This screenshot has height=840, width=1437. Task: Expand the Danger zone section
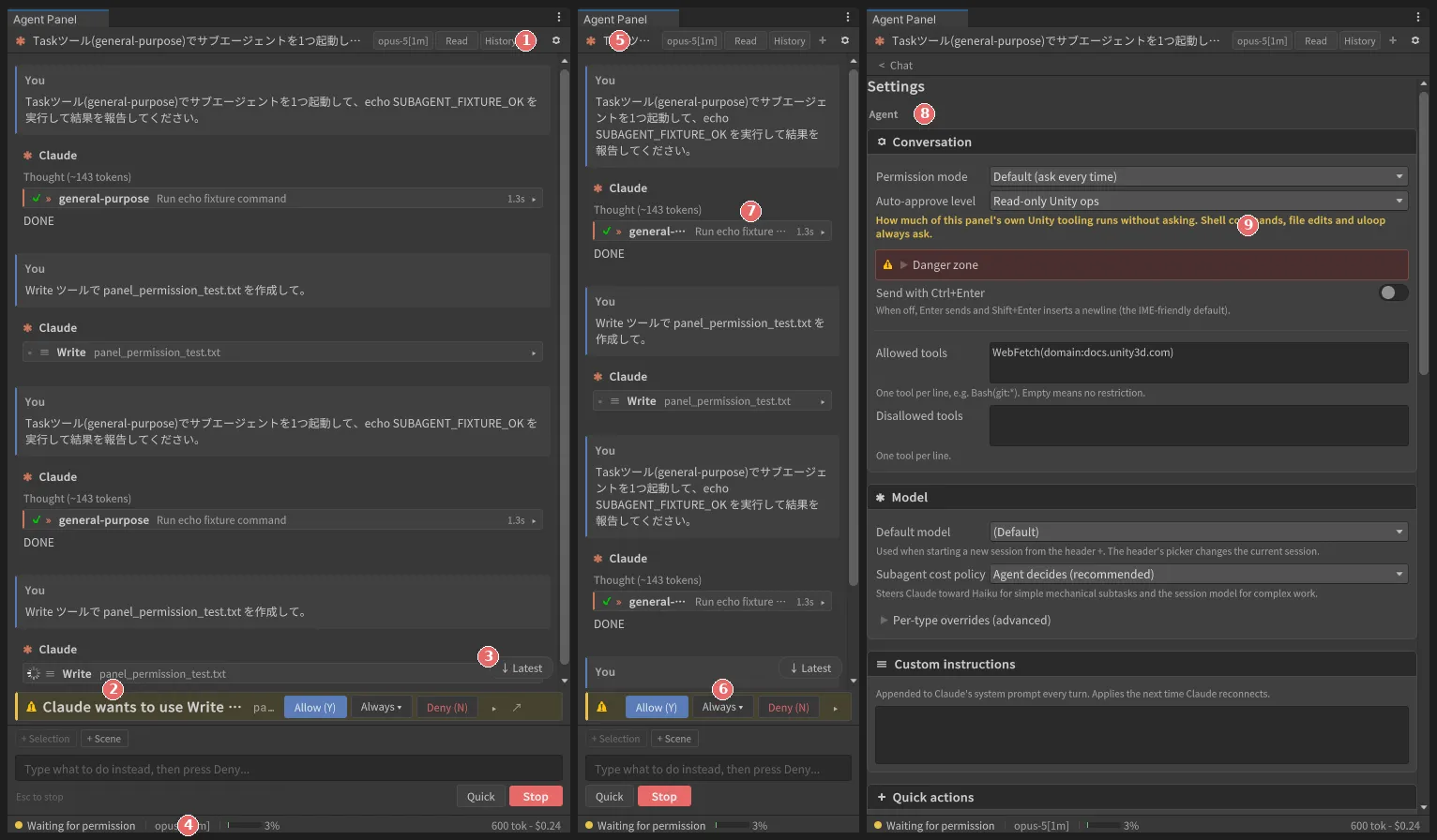(x=1142, y=264)
